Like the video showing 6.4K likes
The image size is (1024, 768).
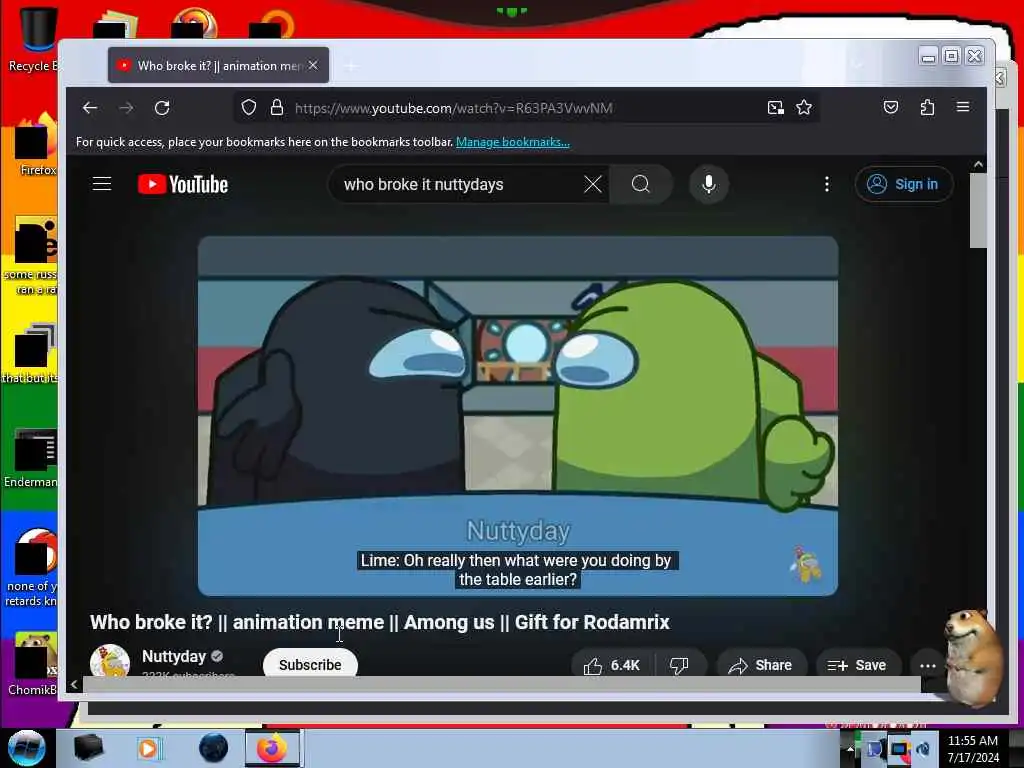coord(612,665)
